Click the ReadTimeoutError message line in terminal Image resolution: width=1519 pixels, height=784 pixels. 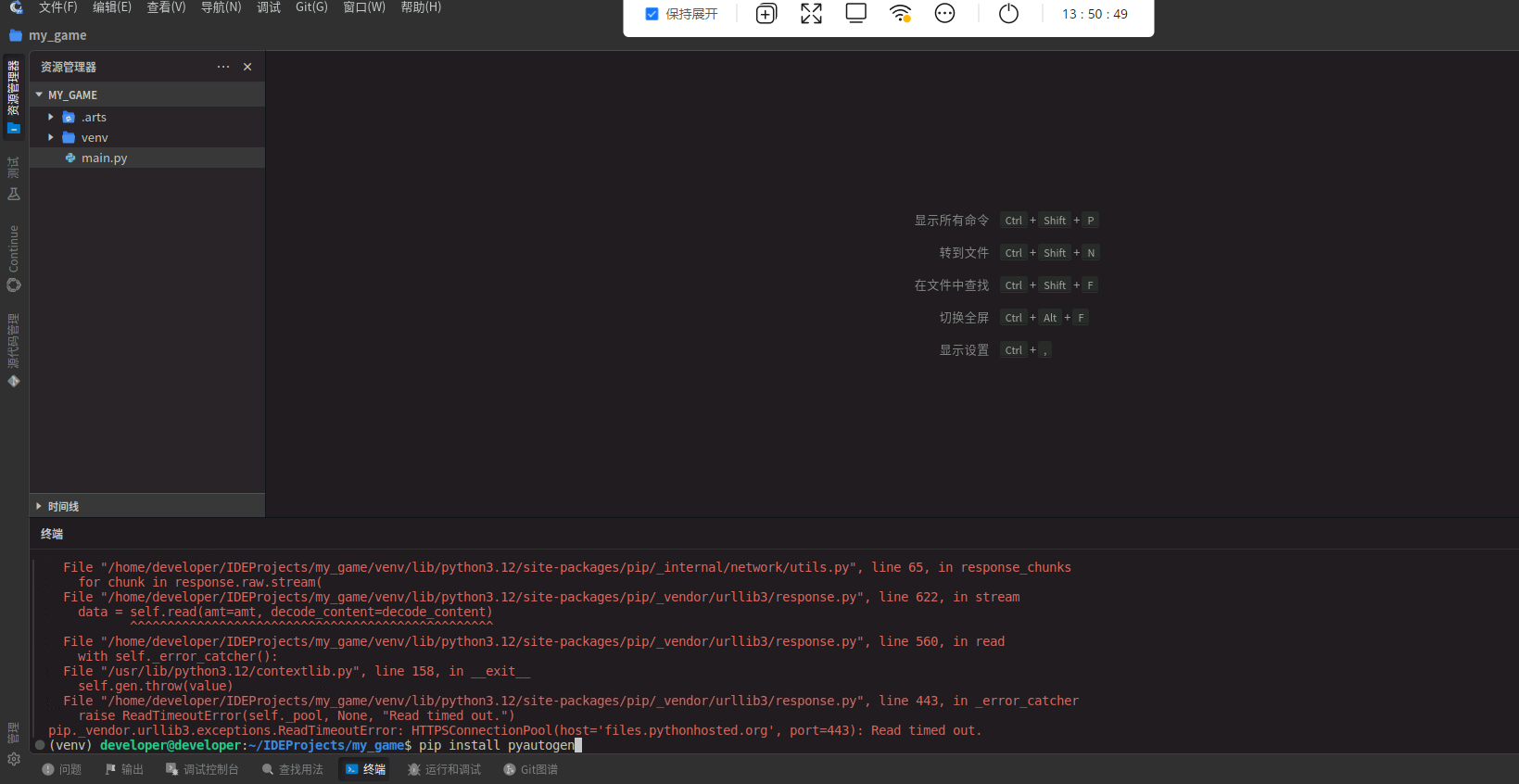pyautogui.click(x=514, y=730)
